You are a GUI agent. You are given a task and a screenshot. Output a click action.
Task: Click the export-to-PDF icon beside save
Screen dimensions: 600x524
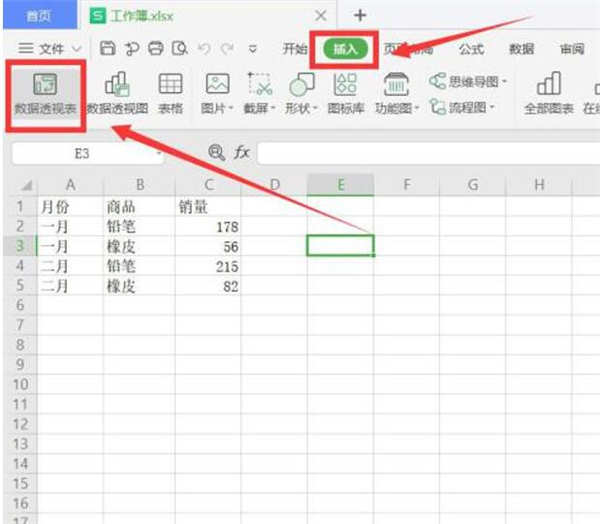(132, 49)
